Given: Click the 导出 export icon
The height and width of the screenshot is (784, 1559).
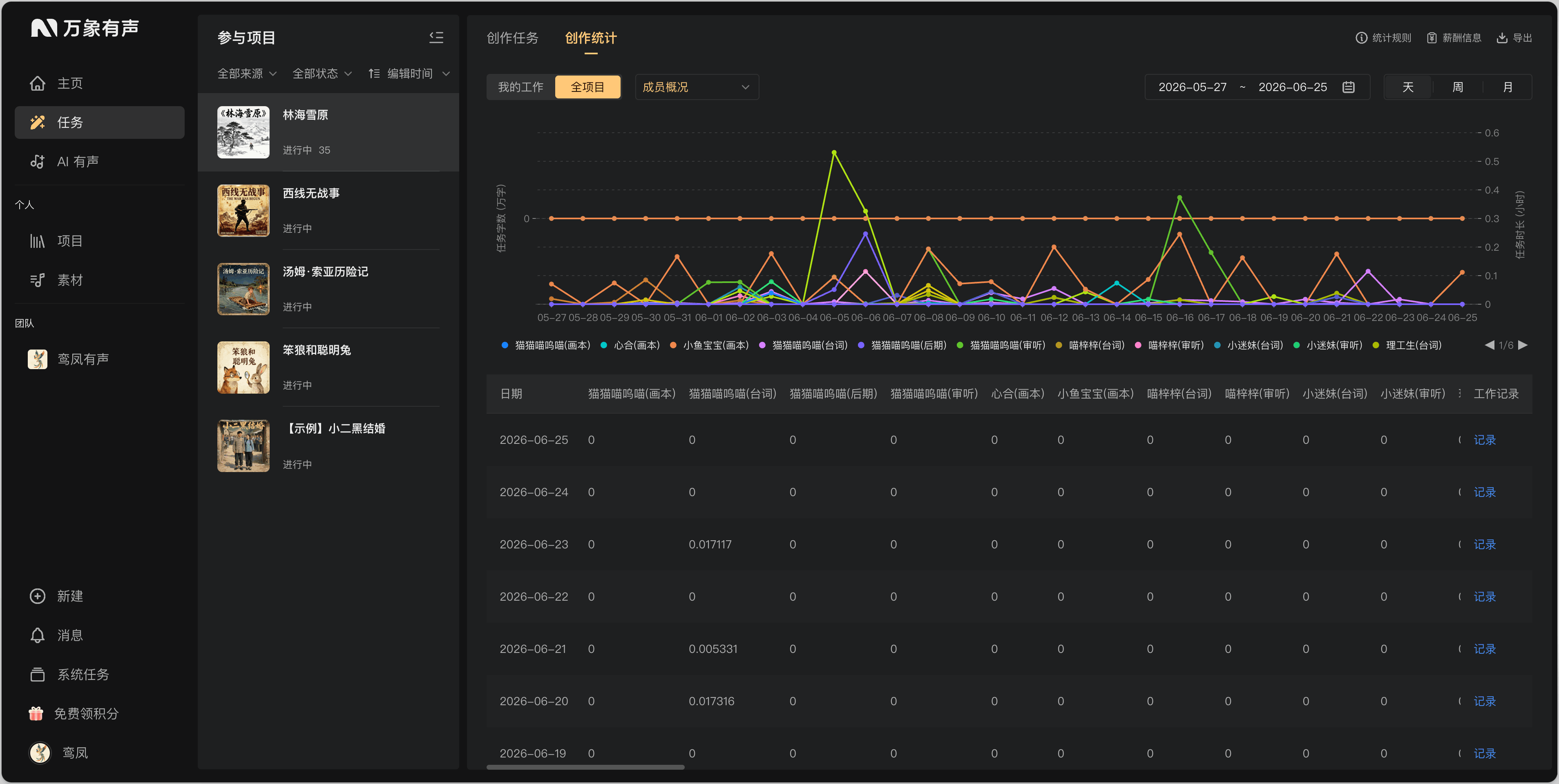Looking at the screenshot, I should pyautogui.click(x=1502, y=38).
